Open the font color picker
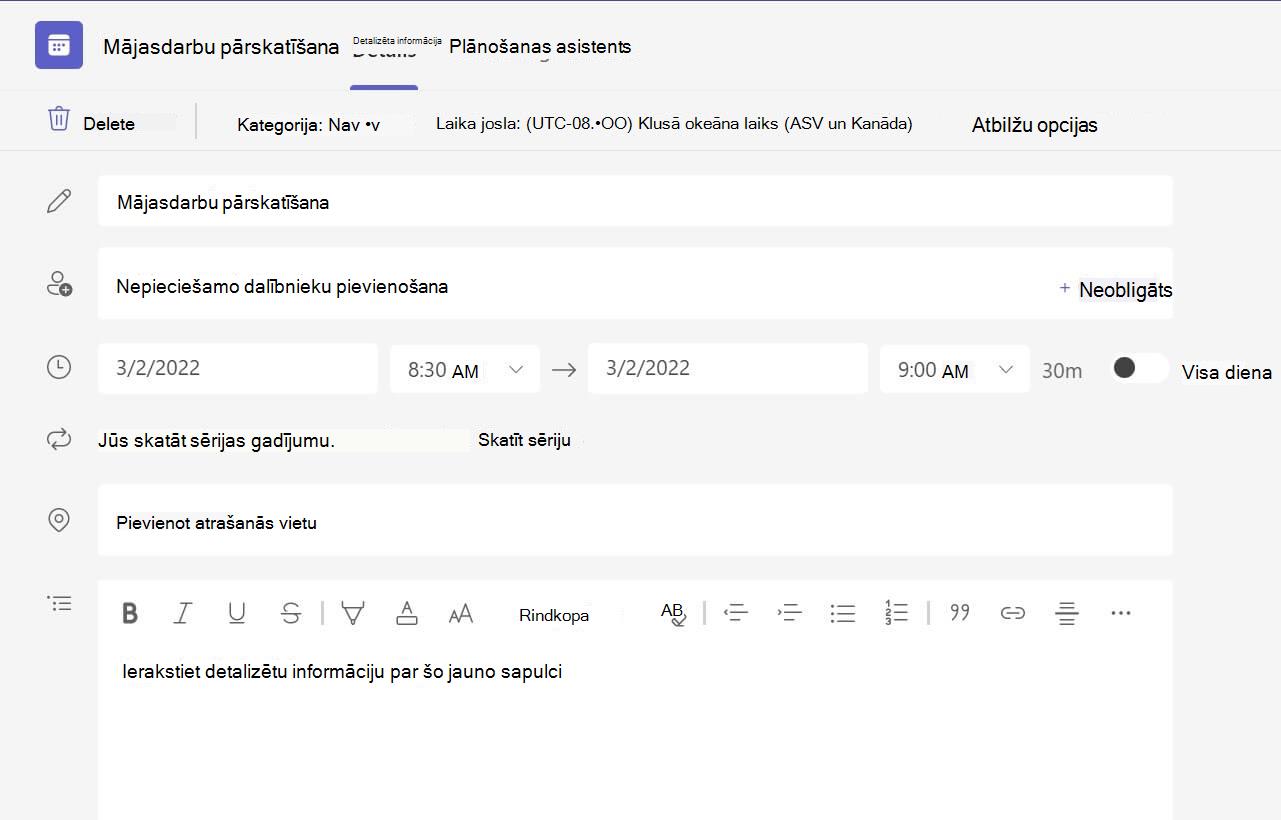Image resolution: width=1281 pixels, height=820 pixels. (406, 613)
